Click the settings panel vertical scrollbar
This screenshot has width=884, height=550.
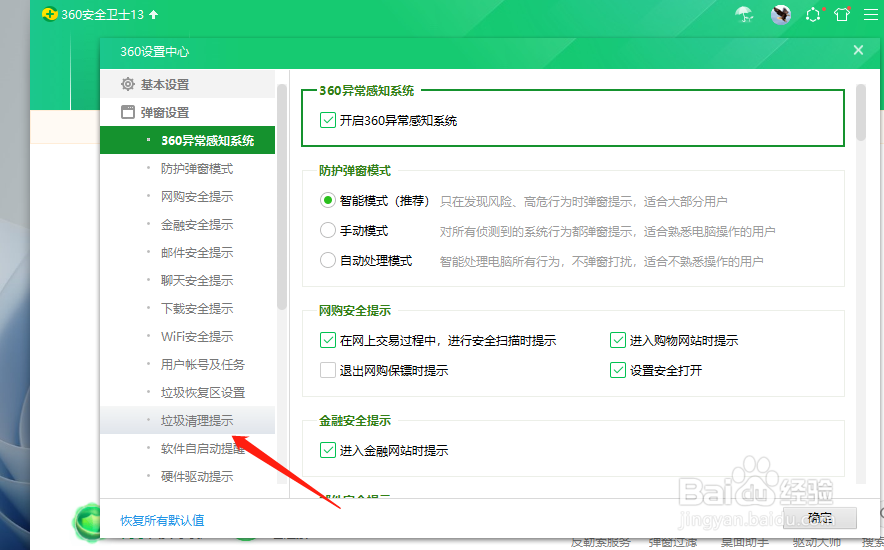860,112
